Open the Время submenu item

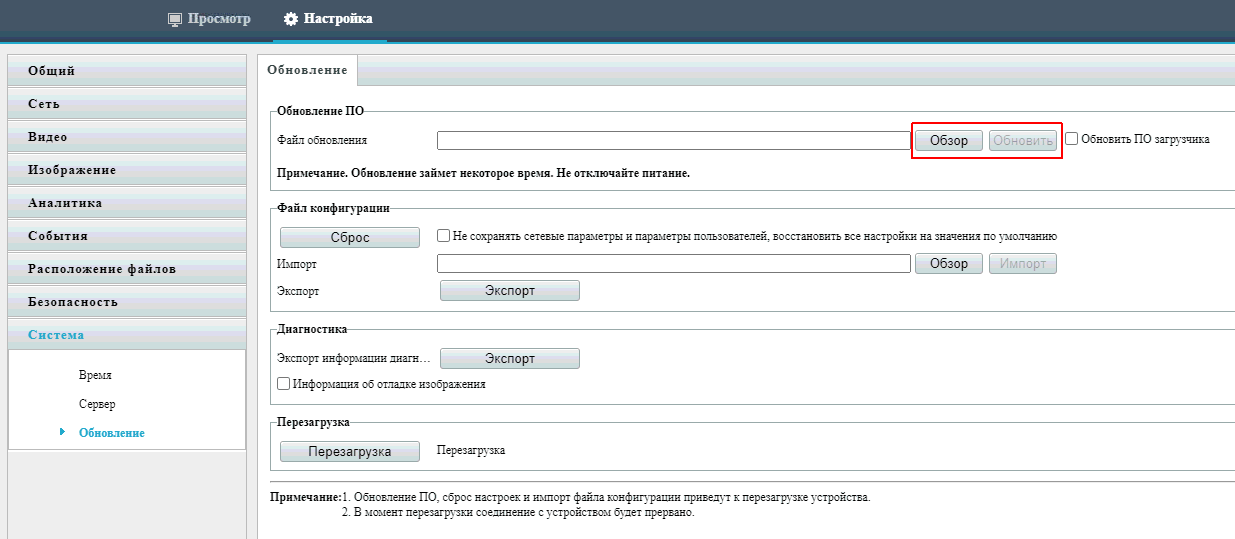95,375
